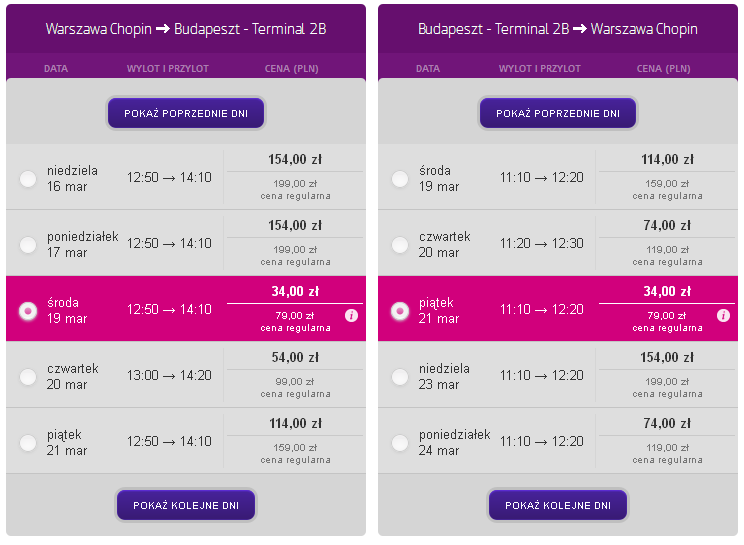Show previous days for Budapeszt to Warszawa
Screen dimensions: 744x545
(558, 113)
